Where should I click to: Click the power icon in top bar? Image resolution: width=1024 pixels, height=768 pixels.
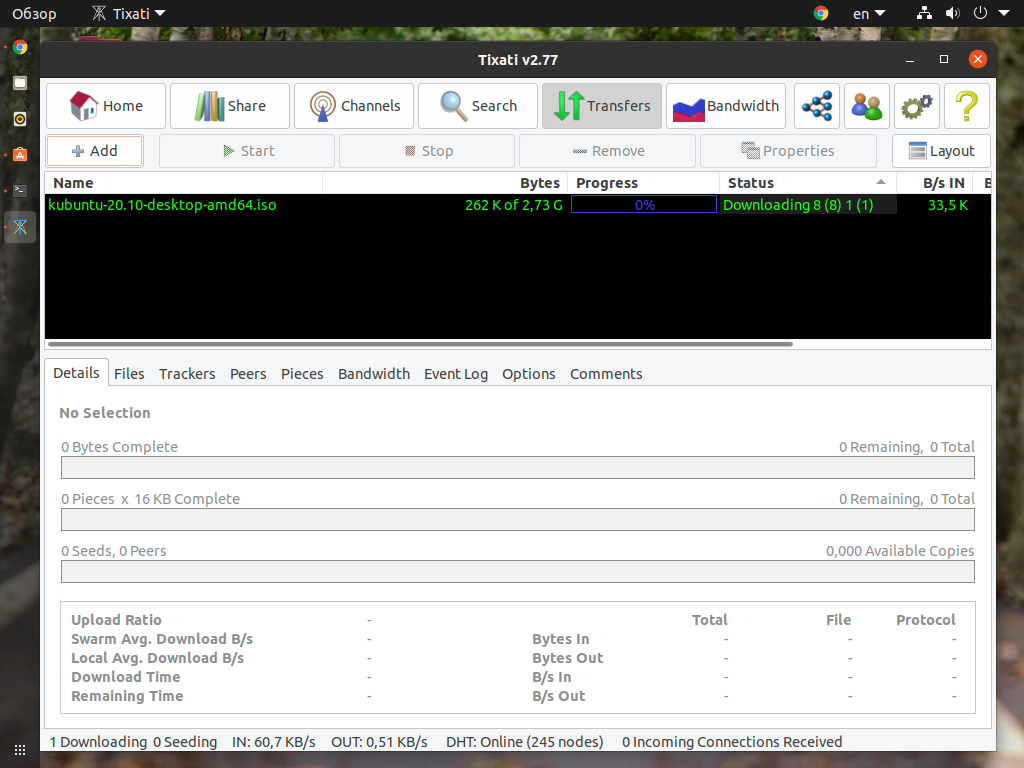[980, 13]
